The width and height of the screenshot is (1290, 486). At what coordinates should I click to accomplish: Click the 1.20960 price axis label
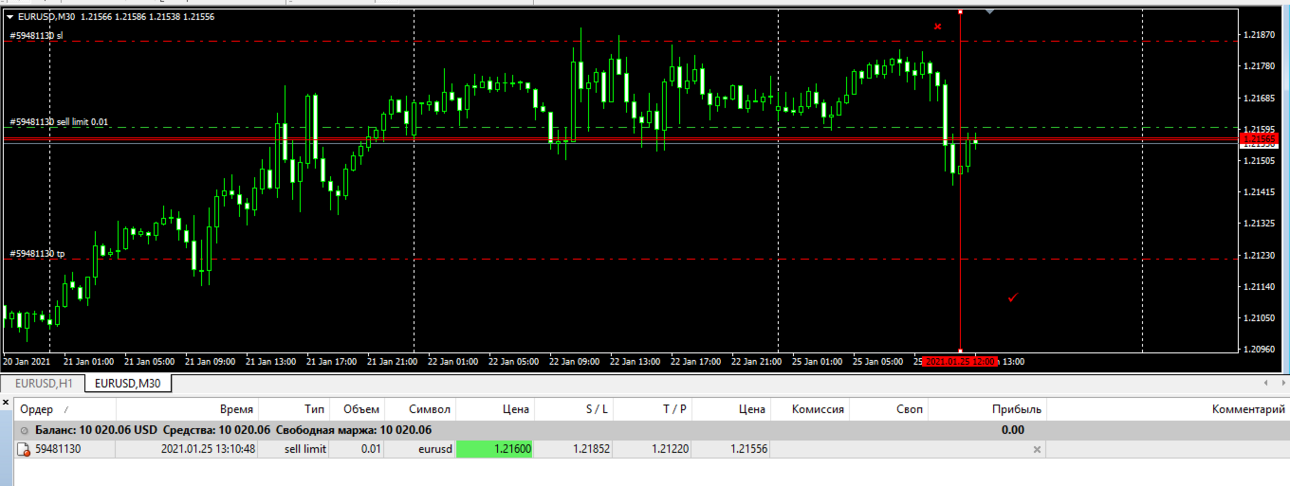(x=1258, y=350)
